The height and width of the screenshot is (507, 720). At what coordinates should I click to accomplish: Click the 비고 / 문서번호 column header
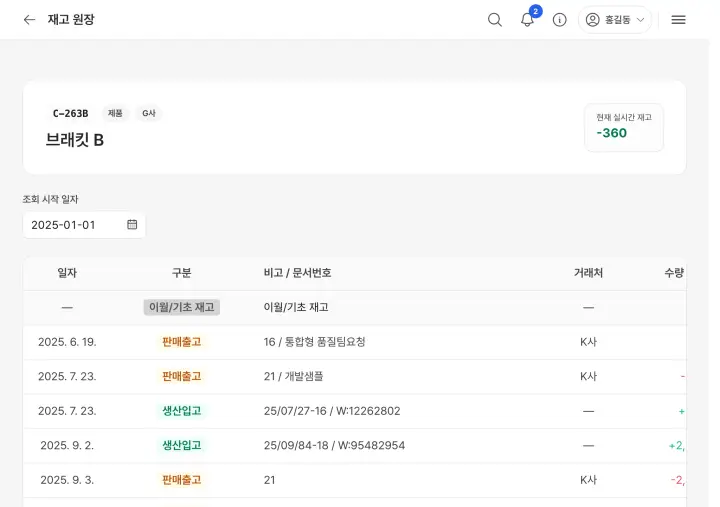(x=297, y=273)
